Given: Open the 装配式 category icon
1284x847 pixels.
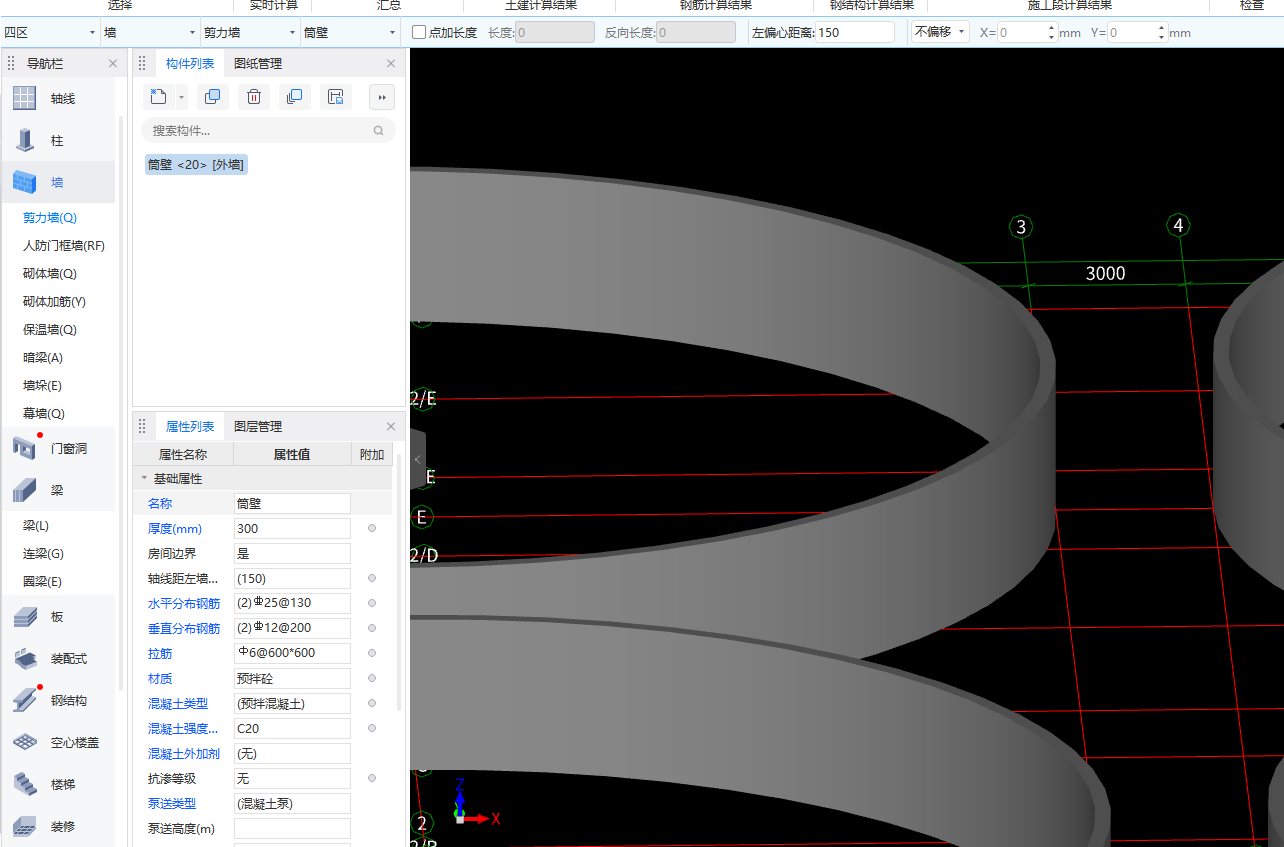Looking at the screenshot, I should pos(24,658).
